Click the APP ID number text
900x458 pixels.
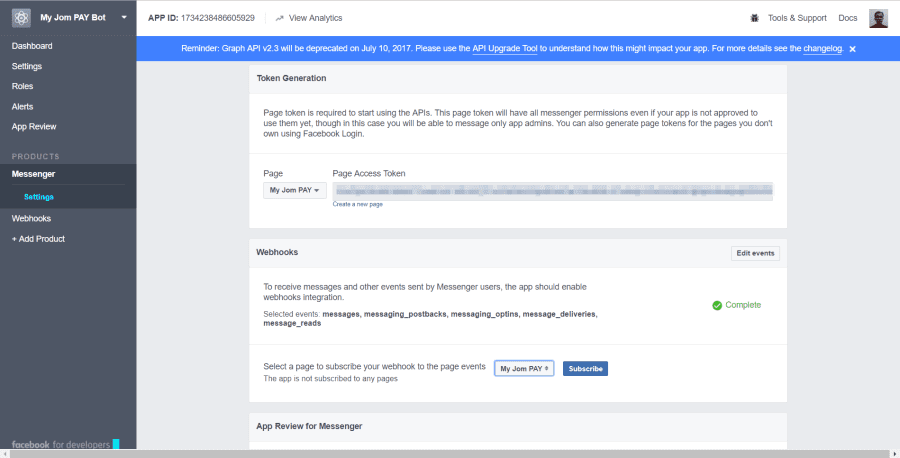point(218,18)
